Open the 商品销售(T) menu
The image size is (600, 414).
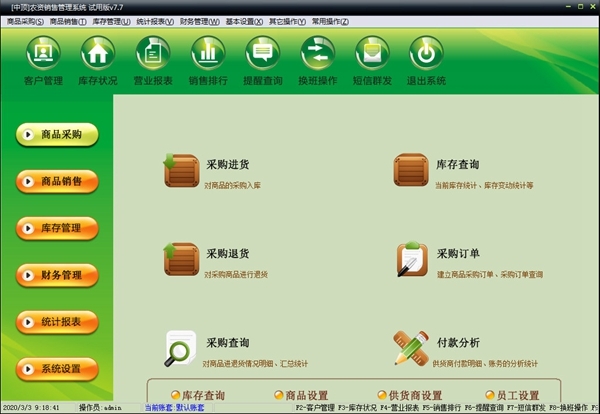click(68, 22)
